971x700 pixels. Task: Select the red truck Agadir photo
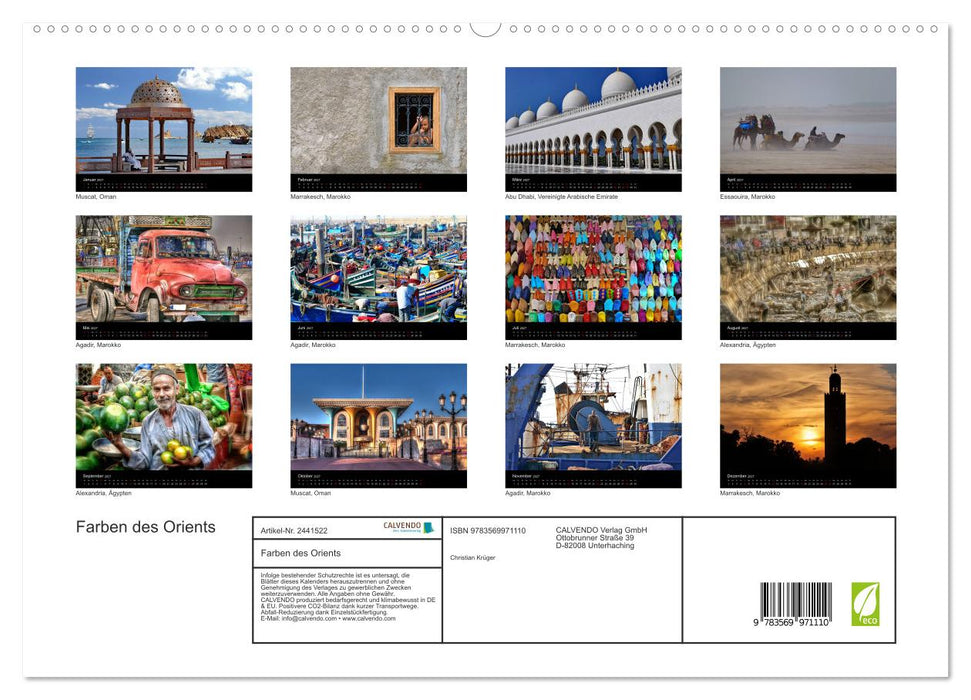click(x=163, y=277)
